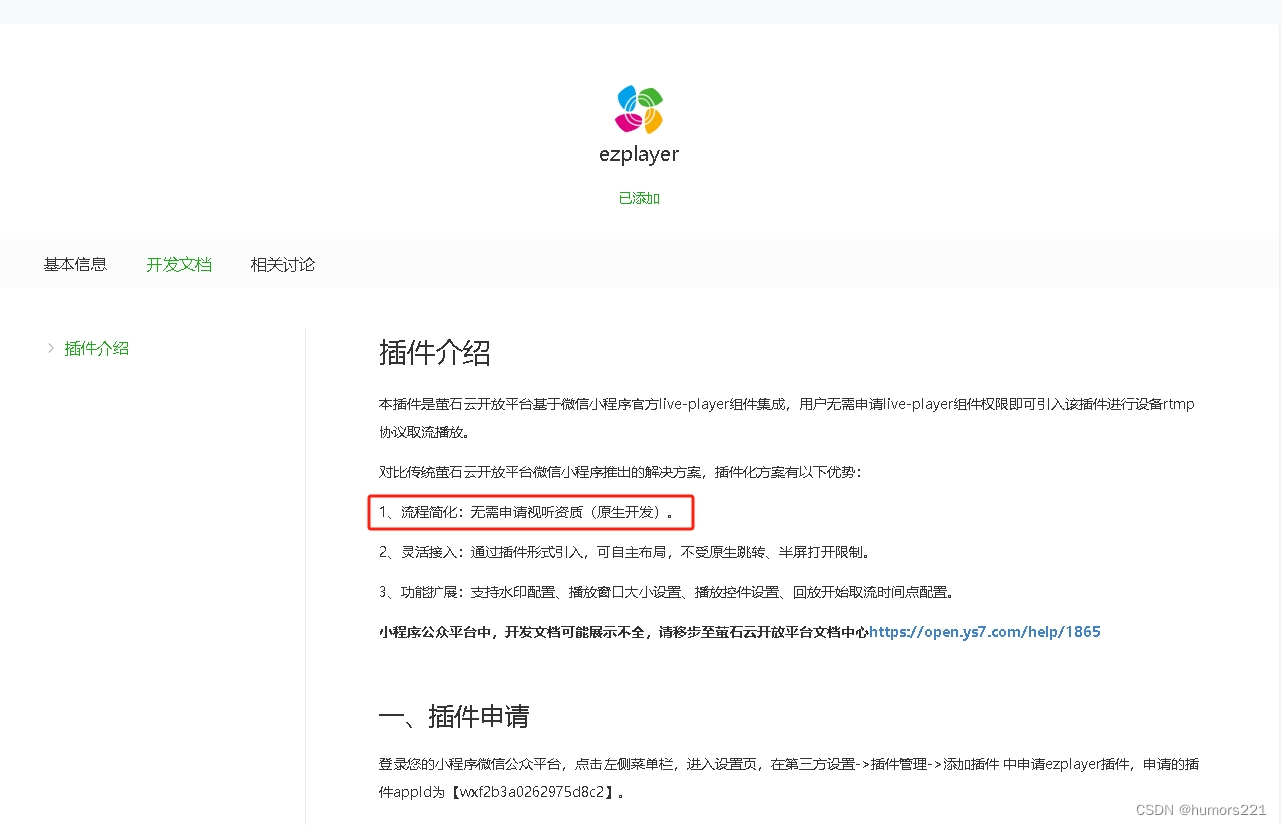1282x825 pixels.
Task: Switch to the 开发文档 tab
Action: (x=179, y=265)
